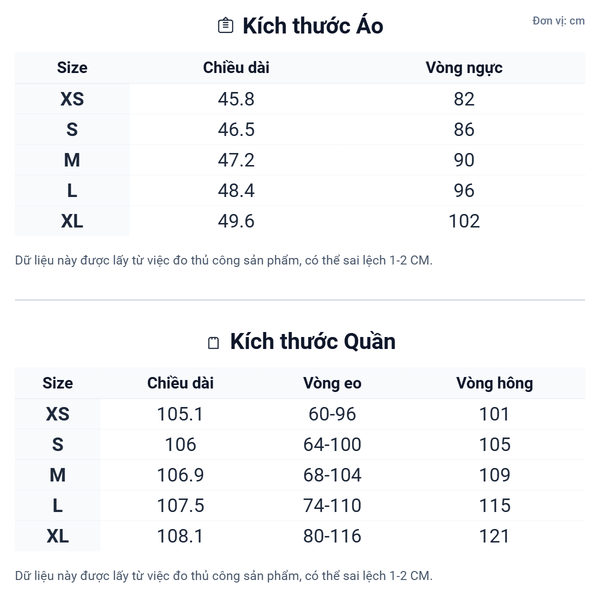Select the Vòng hông column header
The height and width of the screenshot is (600, 600).
[494, 383]
